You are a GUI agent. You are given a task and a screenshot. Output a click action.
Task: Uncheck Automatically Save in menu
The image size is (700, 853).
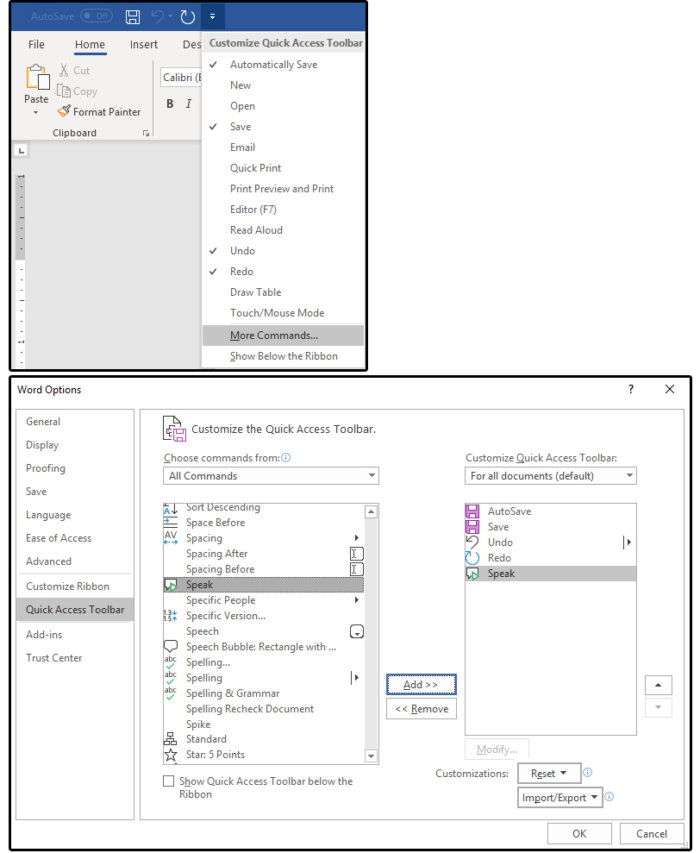pos(283,64)
